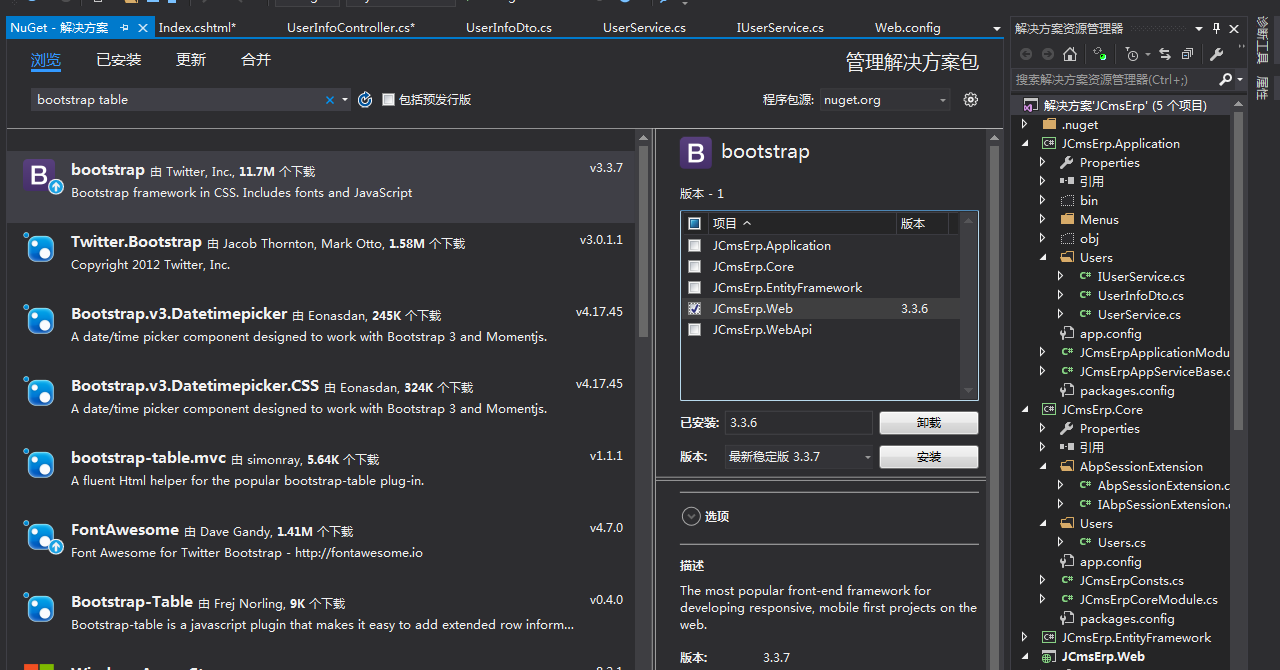The width and height of the screenshot is (1280, 670).
Task: Click the Home icon in Solution Explorer toolbar
Action: [1070, 54]
